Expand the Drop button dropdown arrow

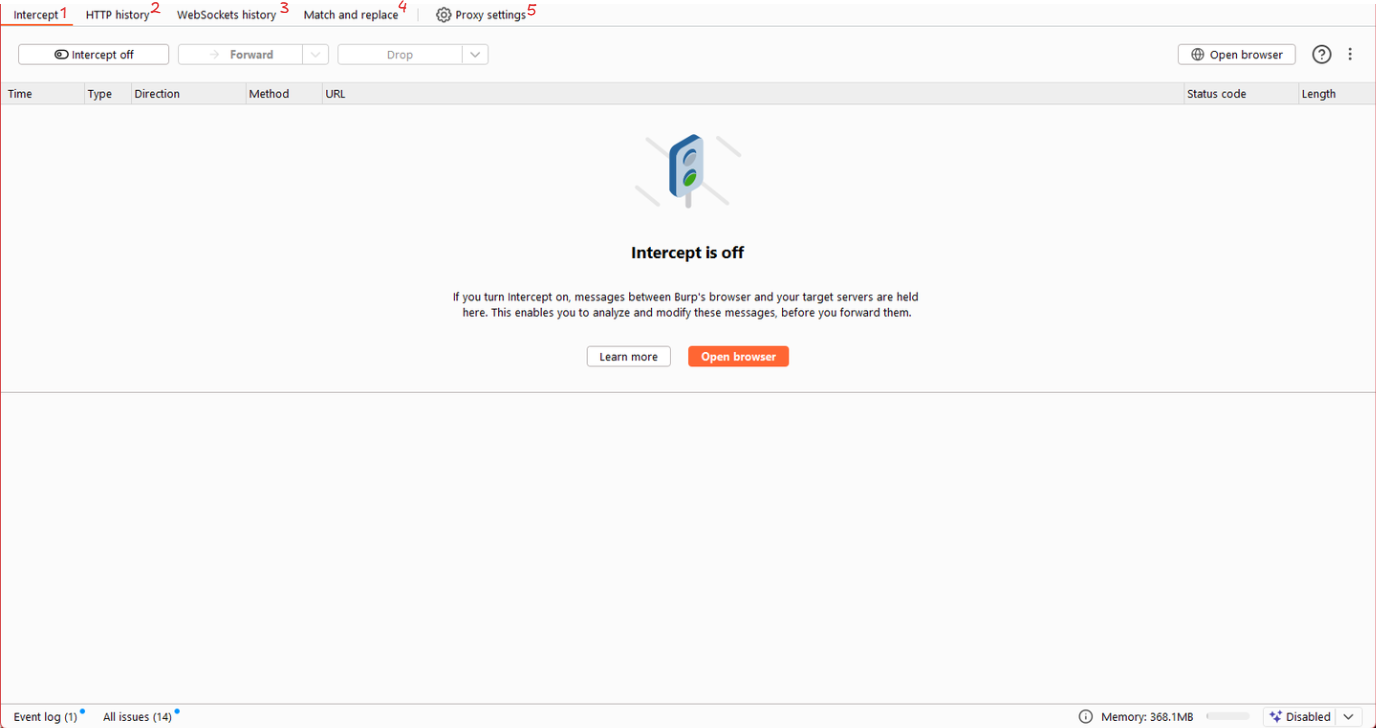click(475, 55)
